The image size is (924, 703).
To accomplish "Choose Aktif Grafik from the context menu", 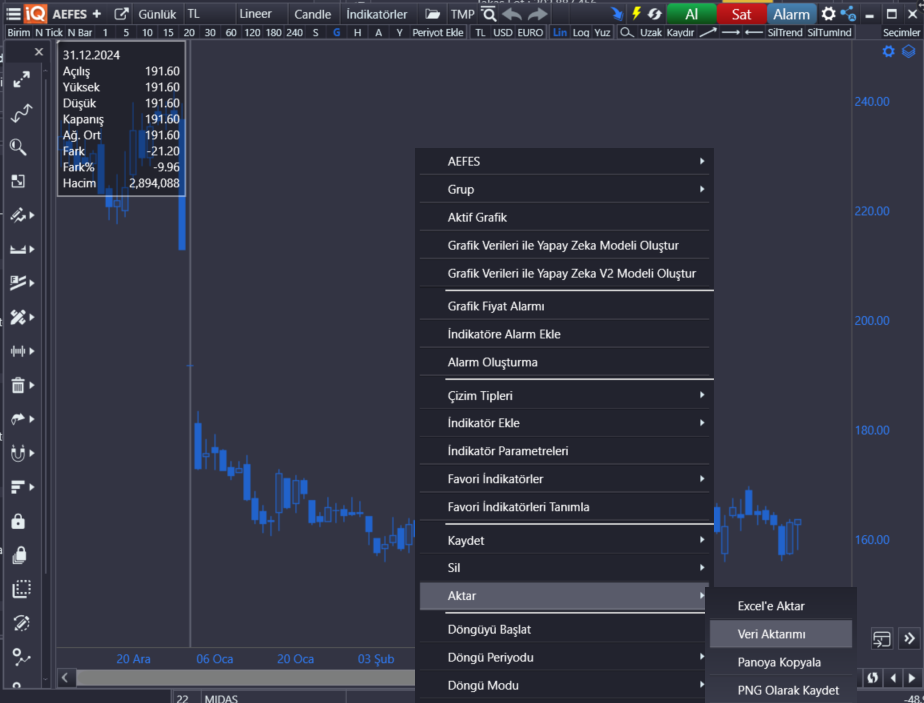I will coord(565,217).
